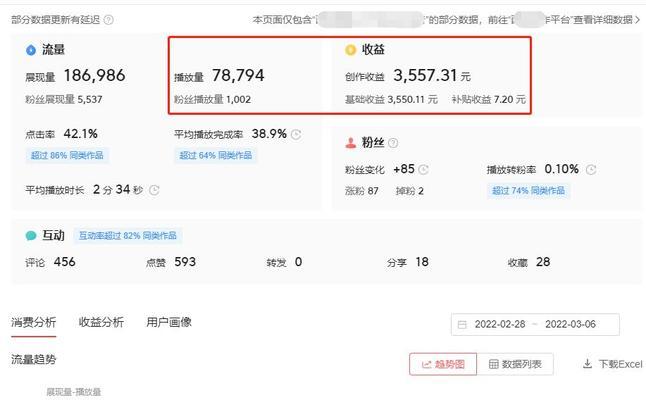The image size is (646, 400).
Task: Click the 展现量 value 186,986
Action: [94, 75]
